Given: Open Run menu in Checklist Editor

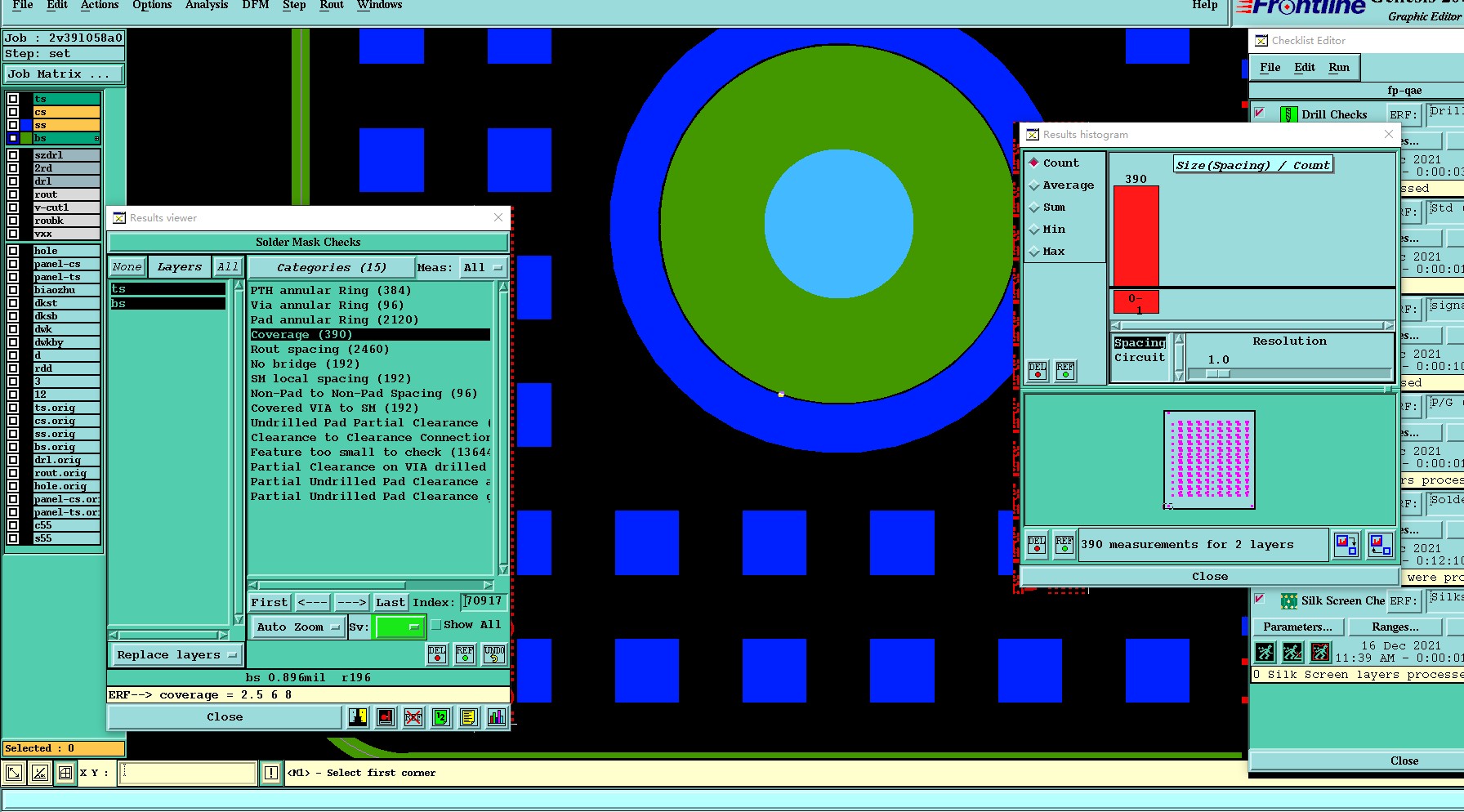Looking at the screenshot, I should click(x=1339, y=68).
